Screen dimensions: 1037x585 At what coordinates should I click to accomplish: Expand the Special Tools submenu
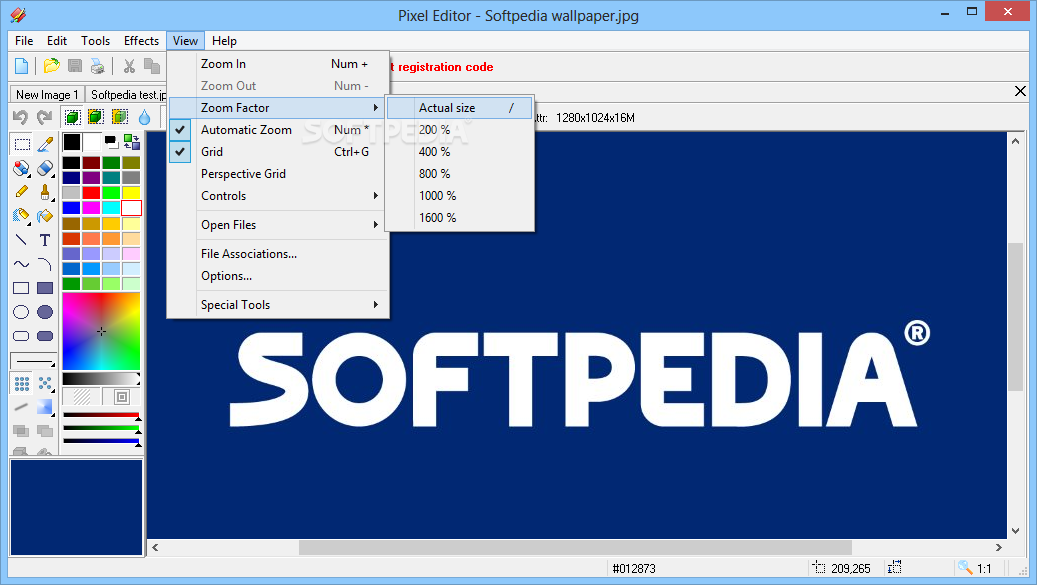278,305
